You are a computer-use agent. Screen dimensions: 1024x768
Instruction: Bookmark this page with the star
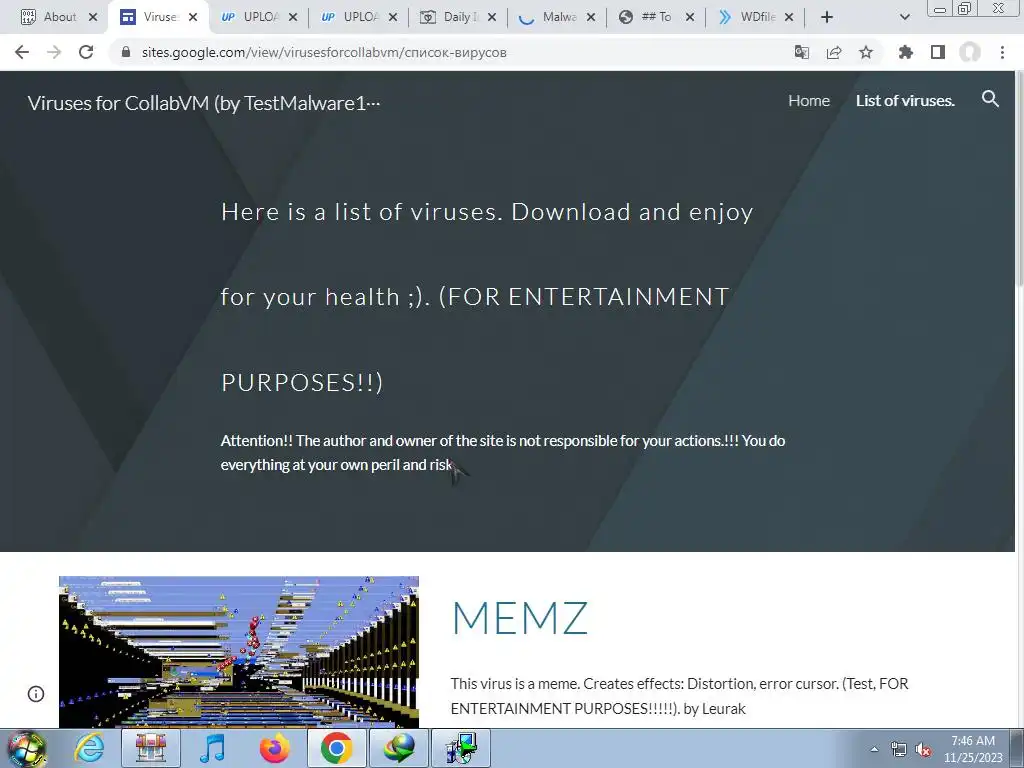[x=866, y=52]
